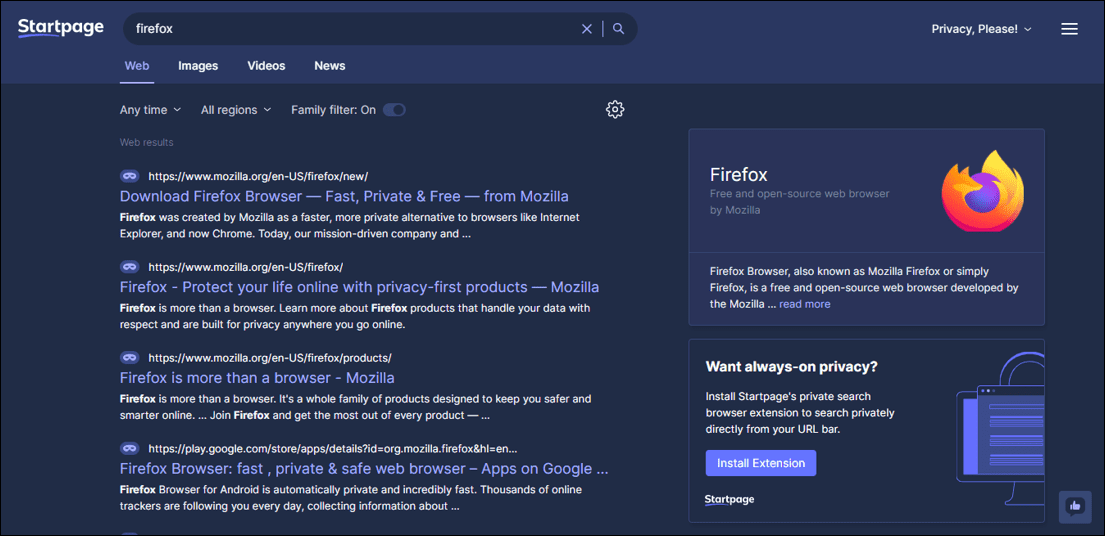Clear the search box with X icon
Image resolution: width=1105 pixels, height=536 pixels.
(x=586, y=29)
